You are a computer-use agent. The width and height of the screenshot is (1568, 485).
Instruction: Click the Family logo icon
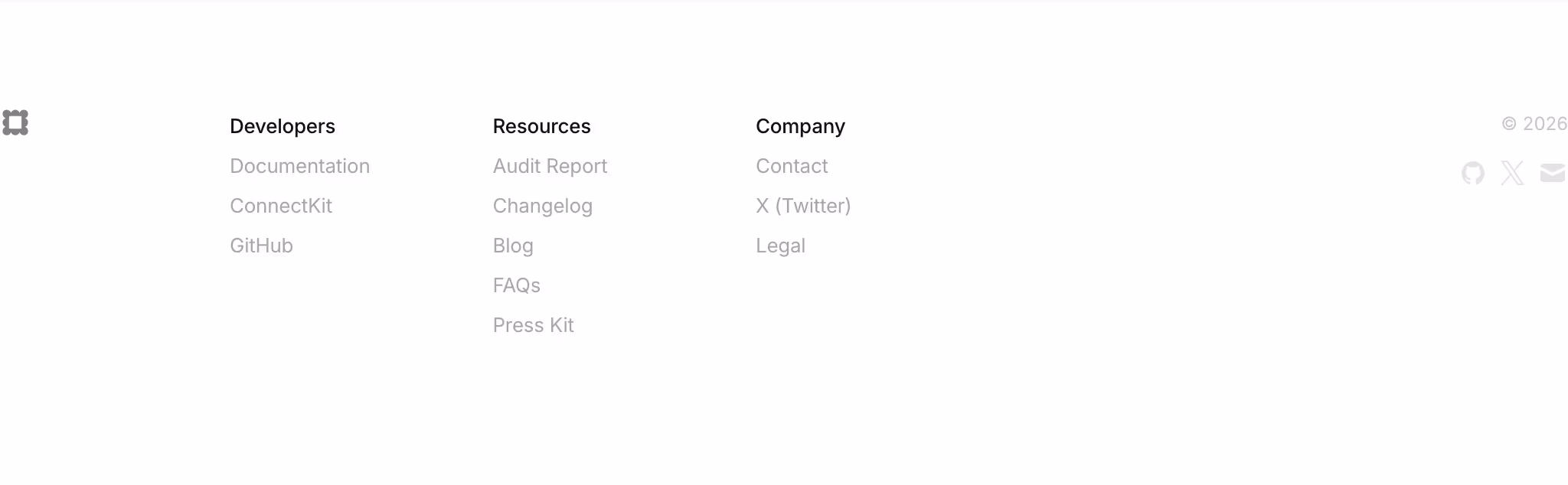(x=15, y=122)
